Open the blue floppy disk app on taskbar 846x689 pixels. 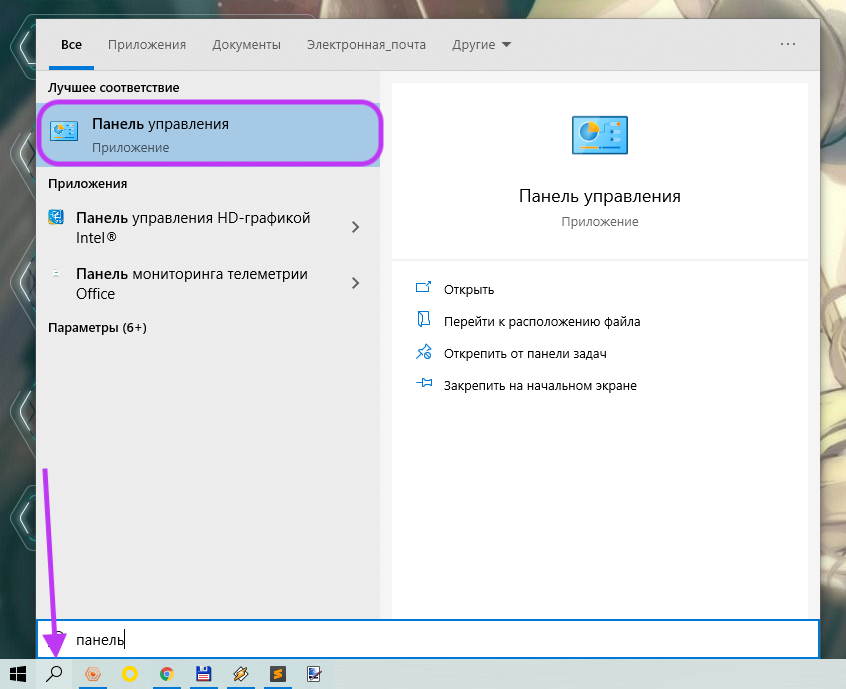coord(203,674)
